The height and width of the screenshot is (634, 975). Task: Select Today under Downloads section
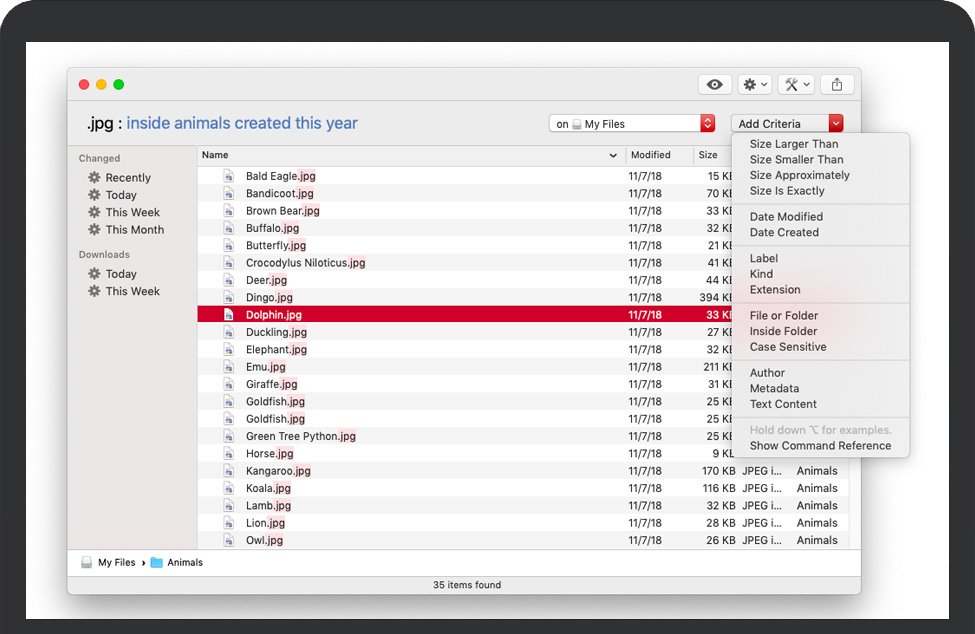tap(121, 274)
